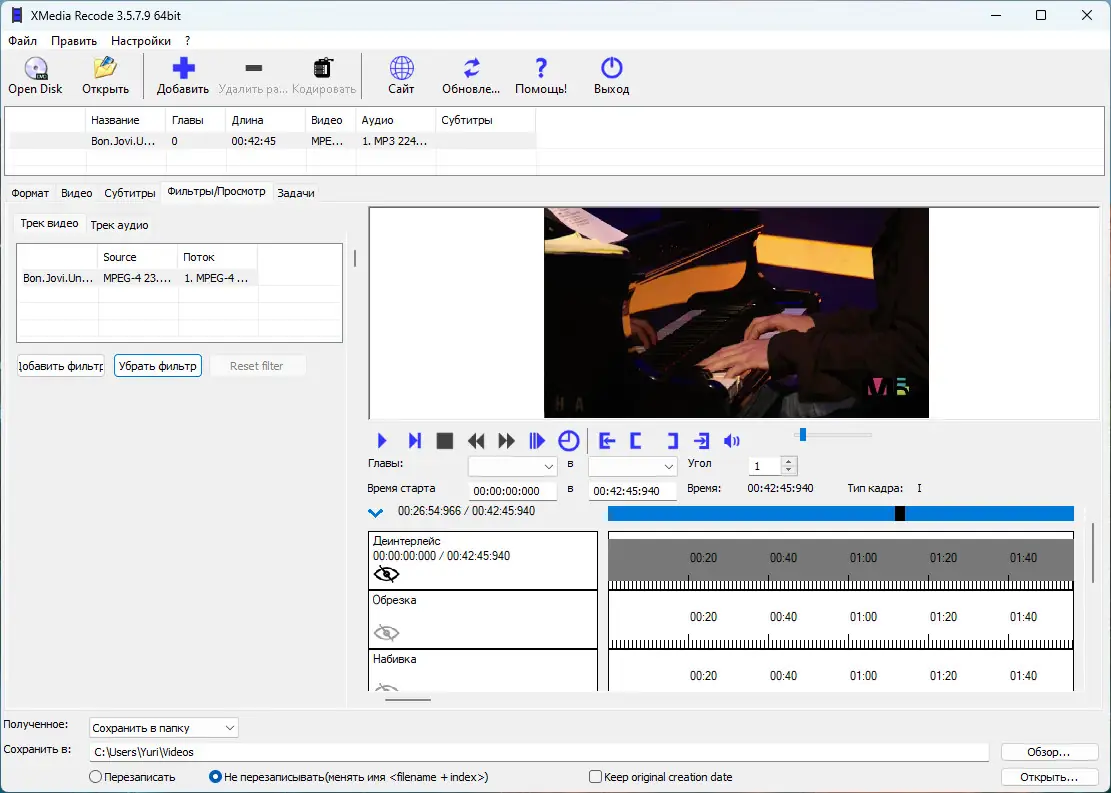
Task: Select the Перезаписать radio button
Action: [x=96, y=777]
